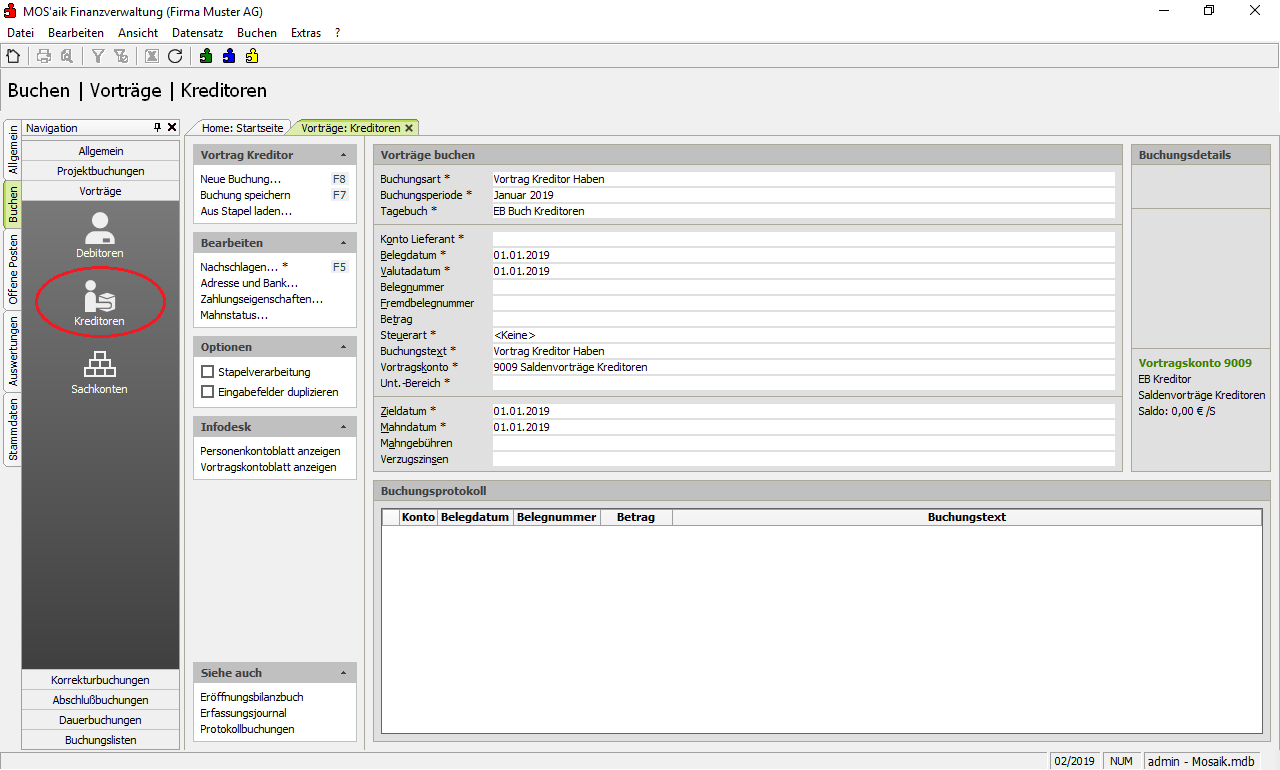Click the Konto Lieferant input field

[x=802, y=239]
